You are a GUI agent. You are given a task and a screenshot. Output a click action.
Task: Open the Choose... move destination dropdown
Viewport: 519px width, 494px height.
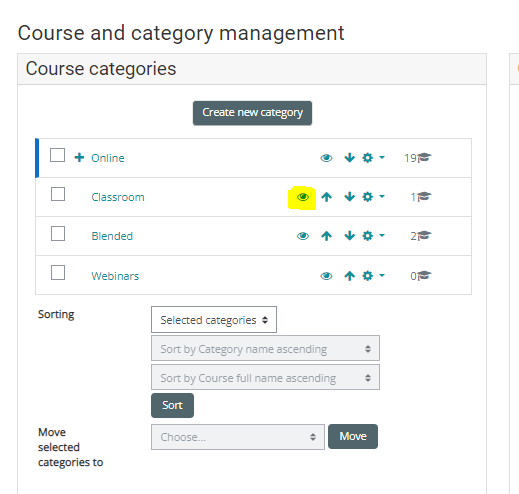[238, 437]
